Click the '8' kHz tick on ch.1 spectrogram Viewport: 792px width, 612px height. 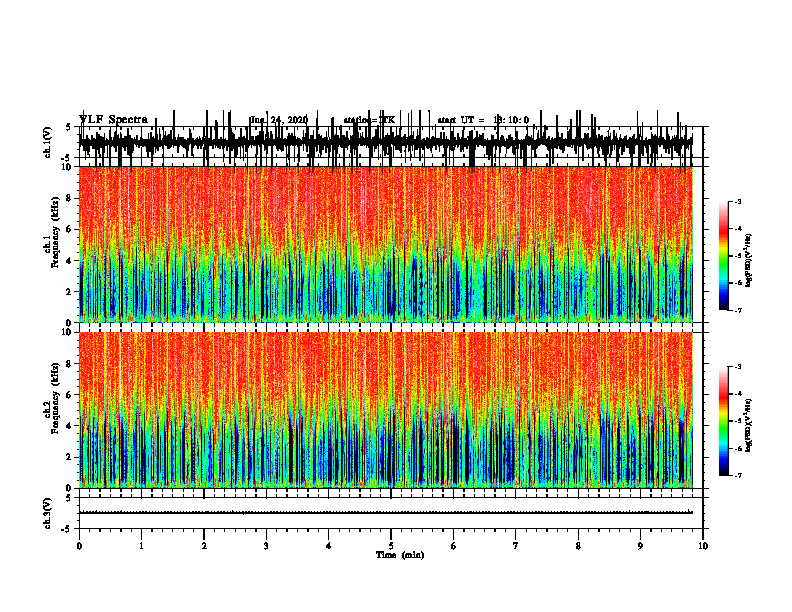[x=70, y=198]
